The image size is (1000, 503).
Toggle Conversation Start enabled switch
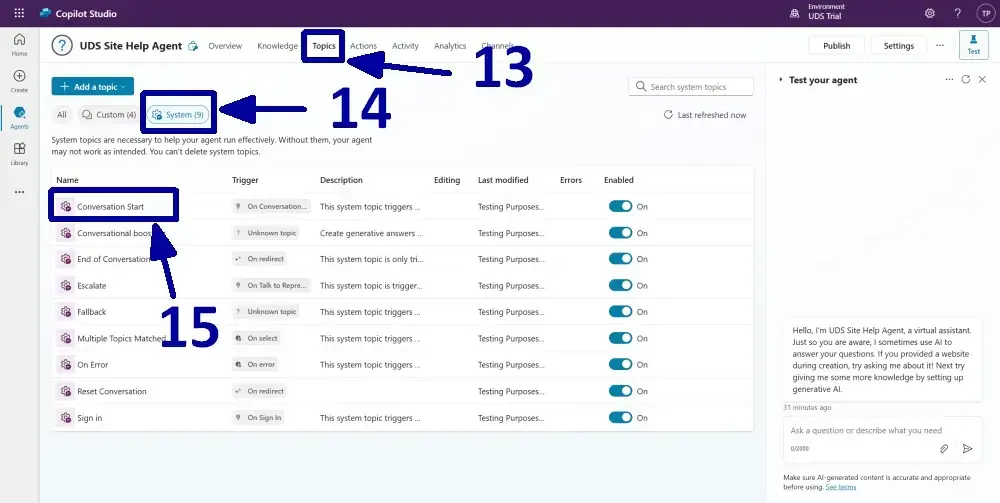click(620, 206)
